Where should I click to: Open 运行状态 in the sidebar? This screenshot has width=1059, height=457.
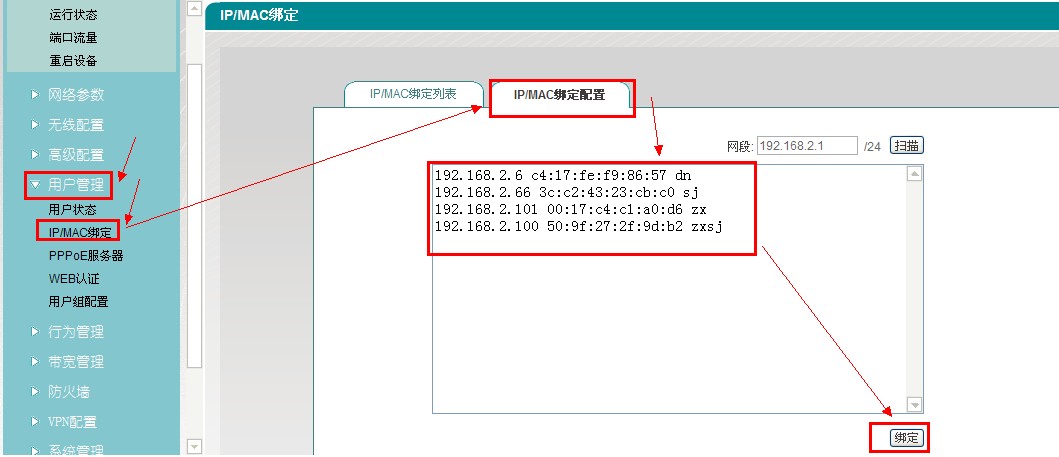[x=73, y=15]
